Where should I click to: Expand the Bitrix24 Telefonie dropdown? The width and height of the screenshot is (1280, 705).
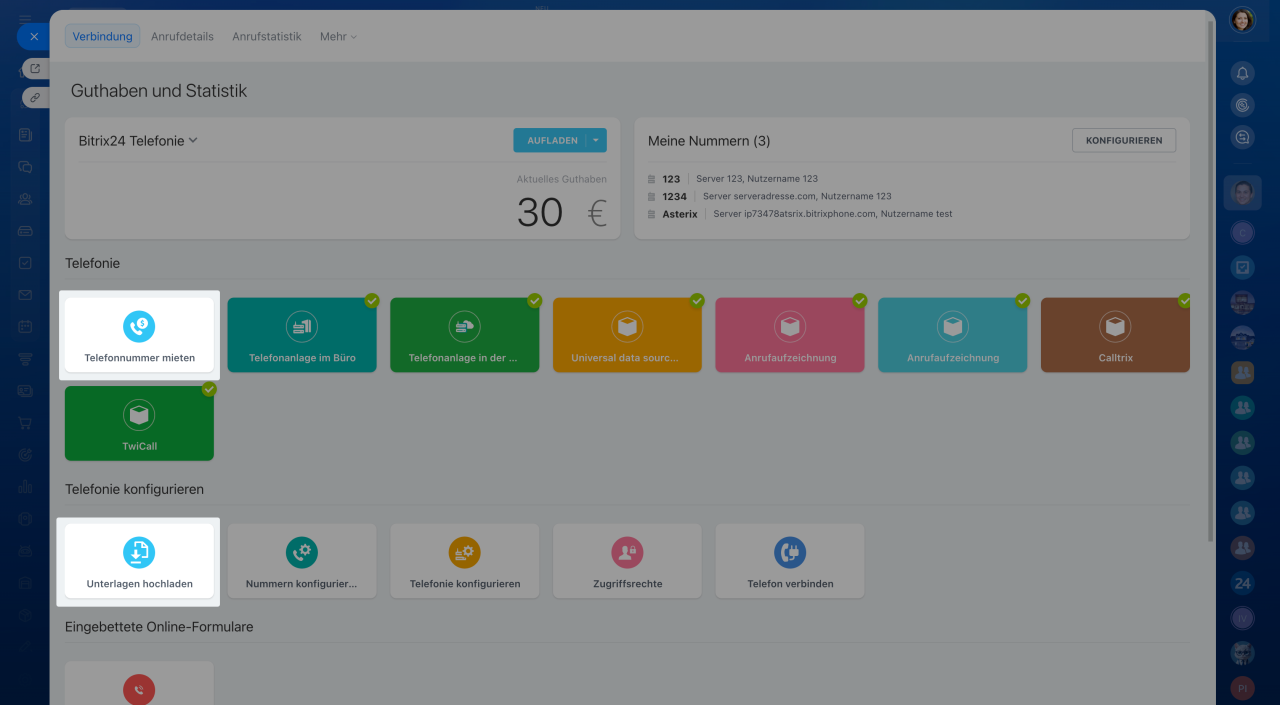click(x=193, y=141)
